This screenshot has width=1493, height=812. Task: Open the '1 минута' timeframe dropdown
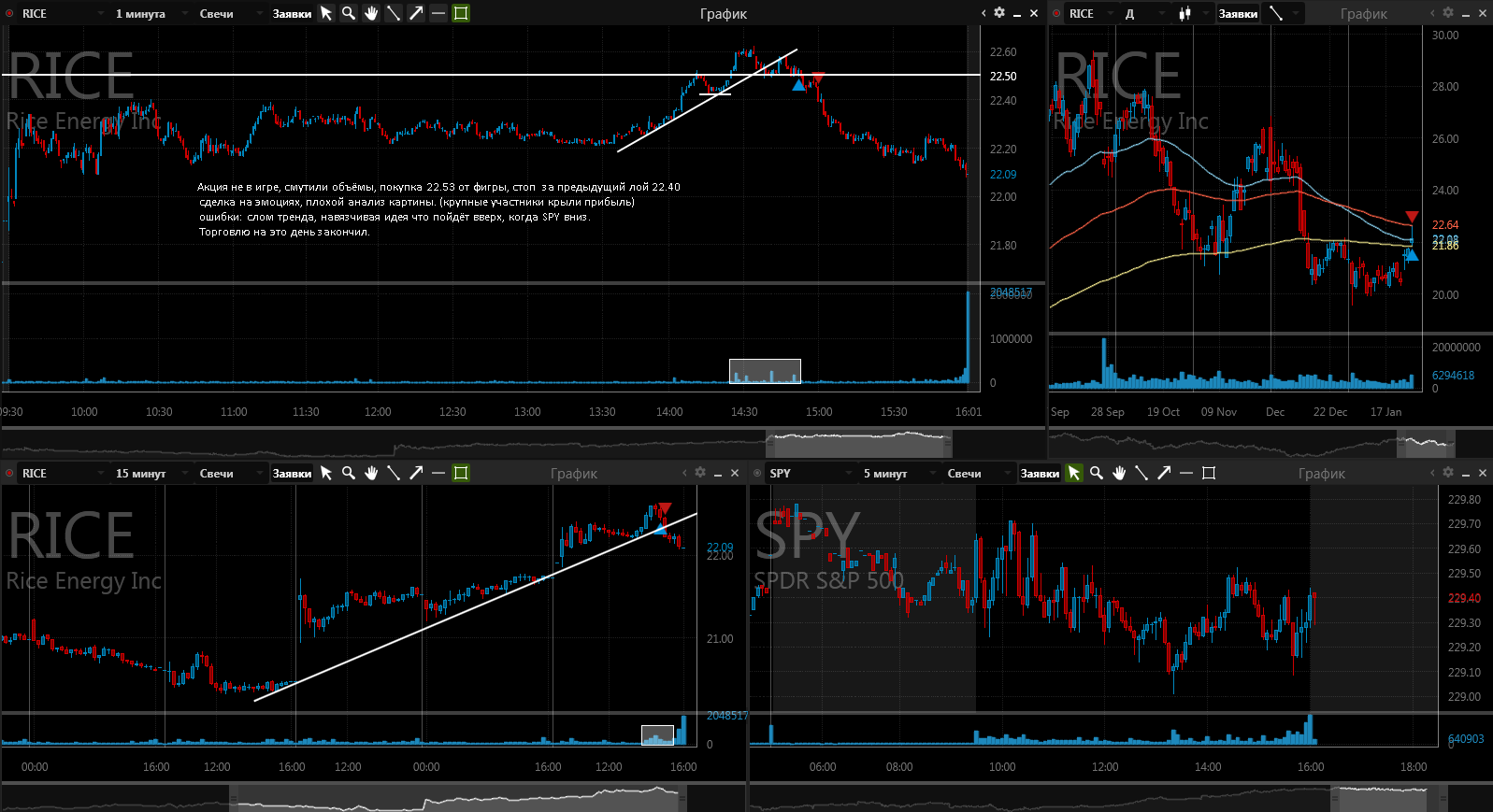coord(150,13)
